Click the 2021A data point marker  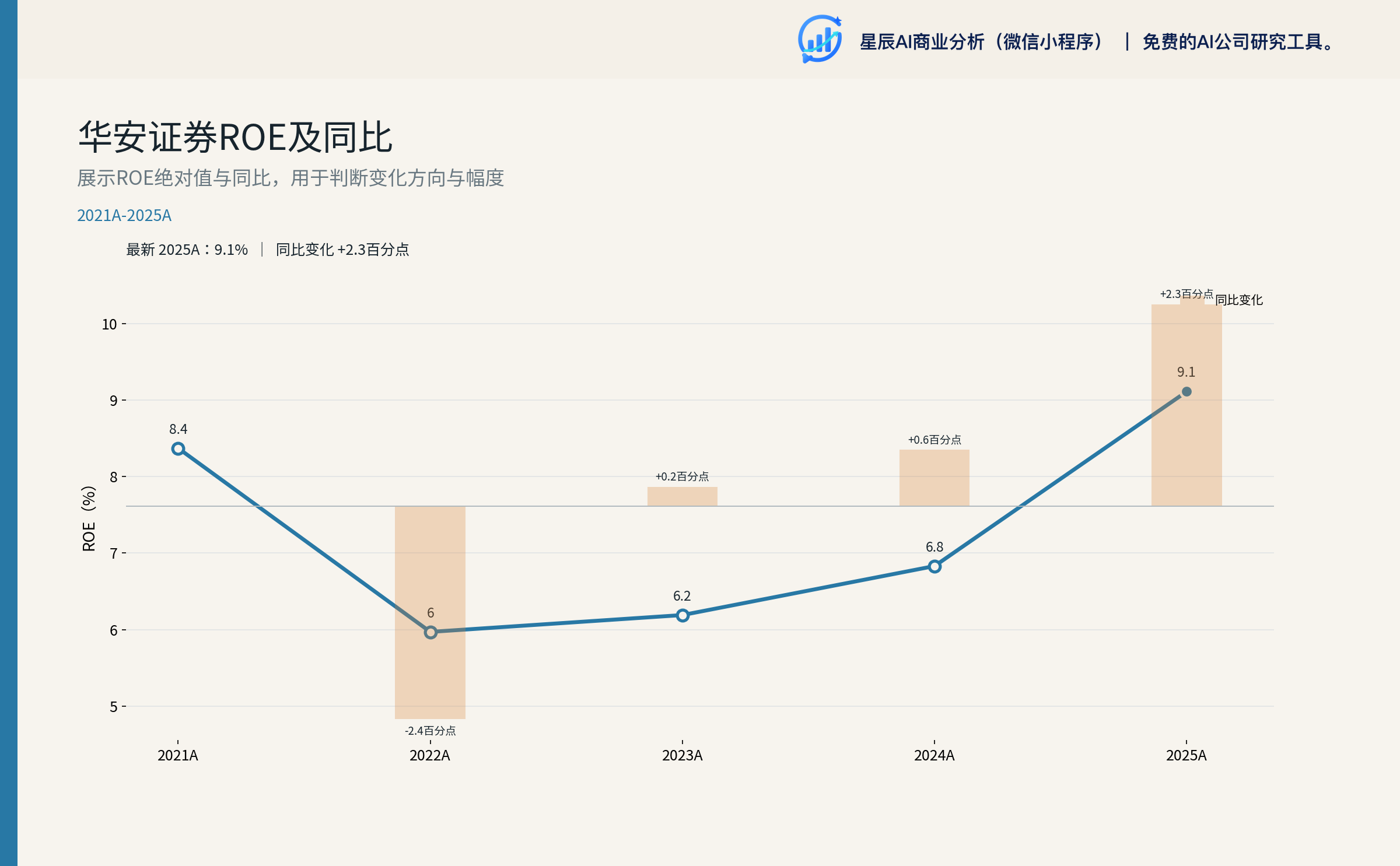(178, 448)
